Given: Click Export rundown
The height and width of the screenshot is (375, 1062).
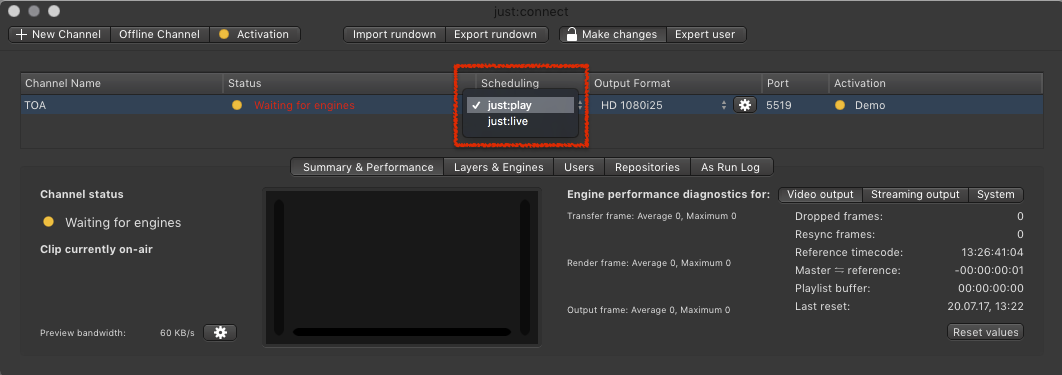Looking at the screenshot, I should click(495, 35).
